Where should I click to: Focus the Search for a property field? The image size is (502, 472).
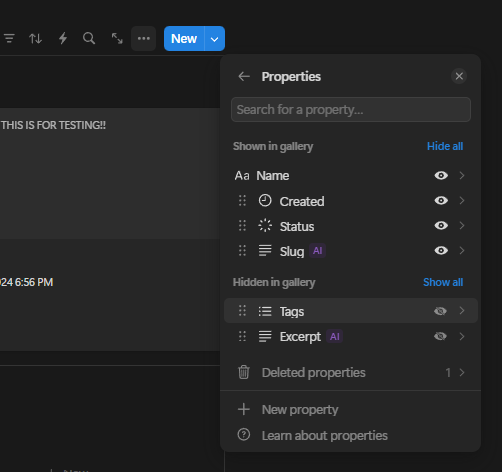click(x=351, y=110)
